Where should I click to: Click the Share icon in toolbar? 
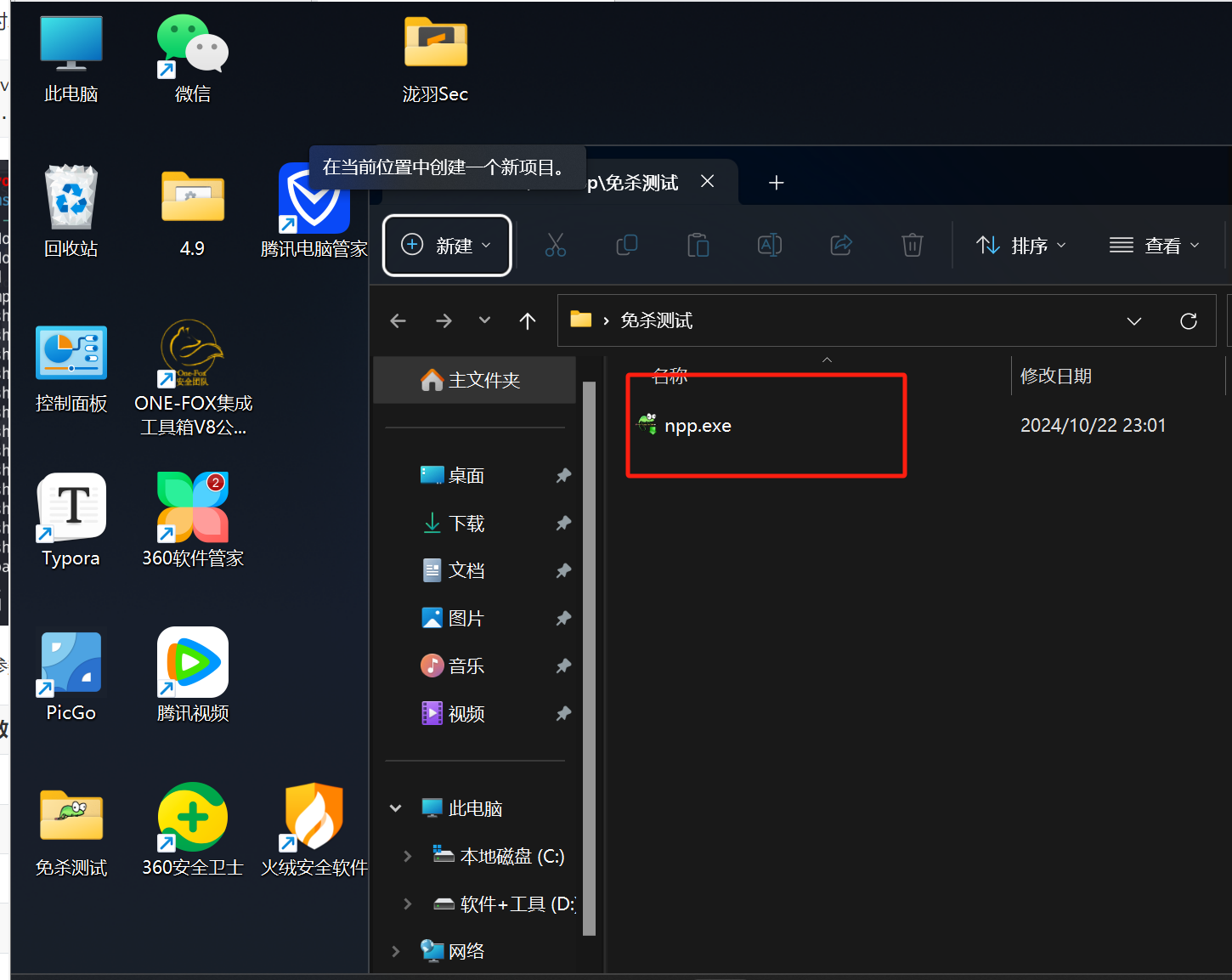pyautogui.click(x=840, y=246)
